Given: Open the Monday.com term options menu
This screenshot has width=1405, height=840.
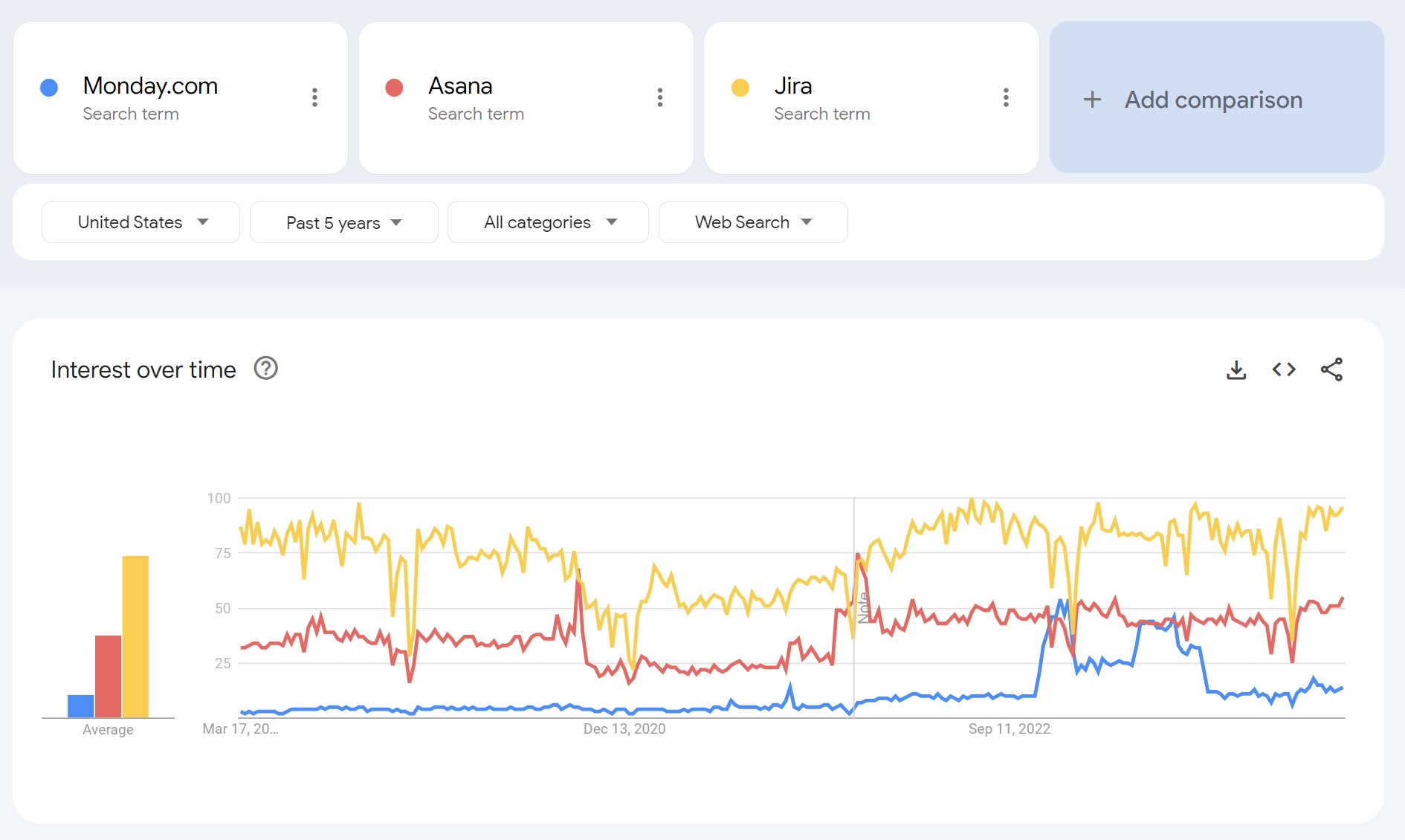Looking at the screenshot, I should click(314, 97).
